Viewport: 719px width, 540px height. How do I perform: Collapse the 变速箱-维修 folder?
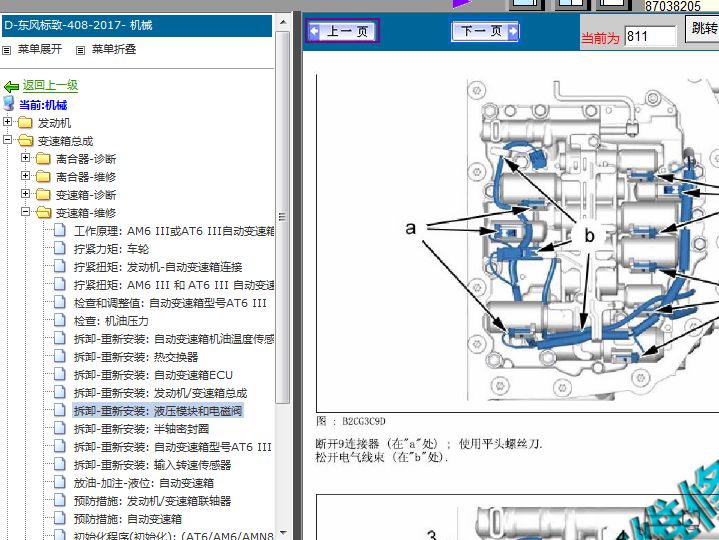[x=26, y=211]
